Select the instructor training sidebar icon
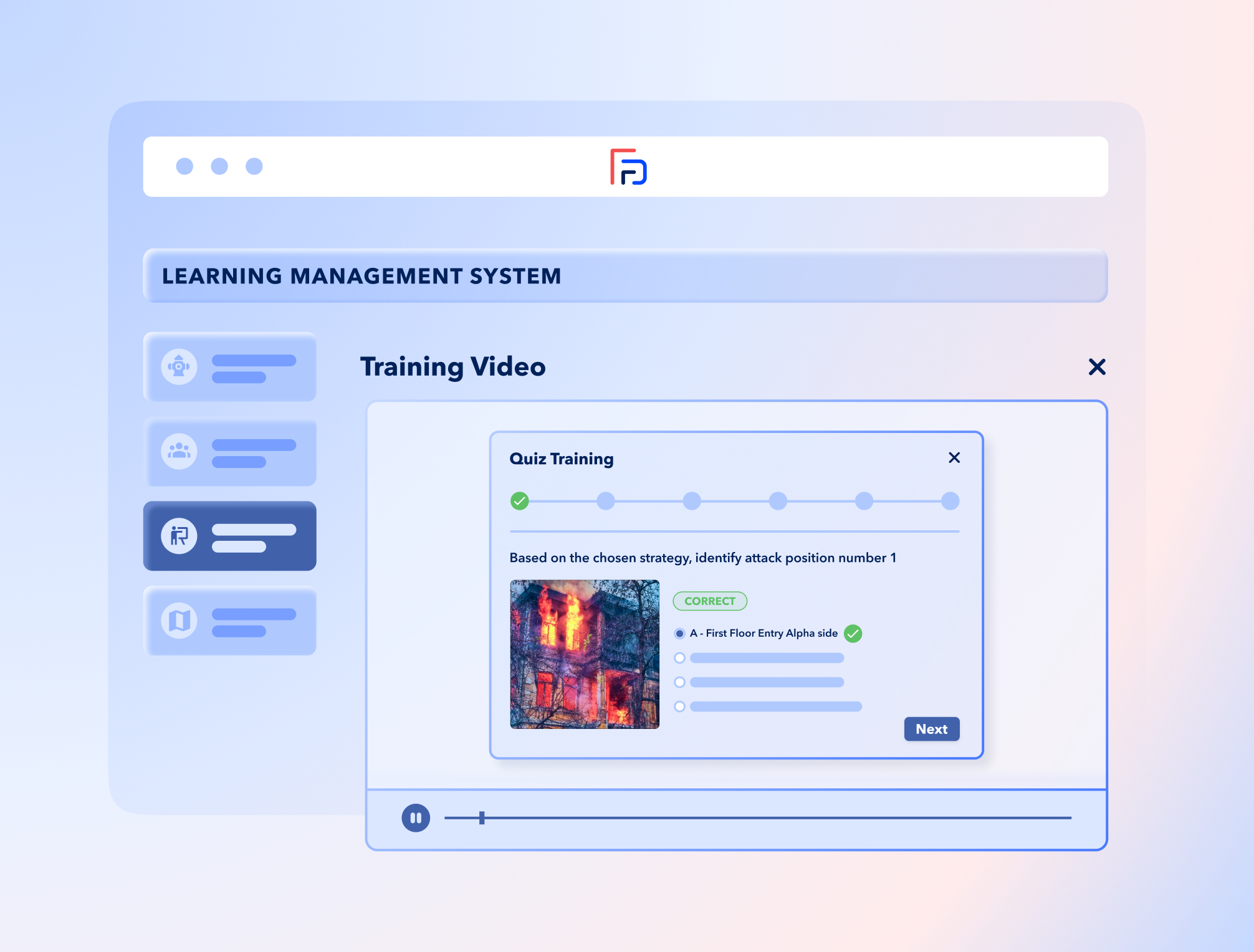This screenshot has width=1254, height=952. (179, 536)
